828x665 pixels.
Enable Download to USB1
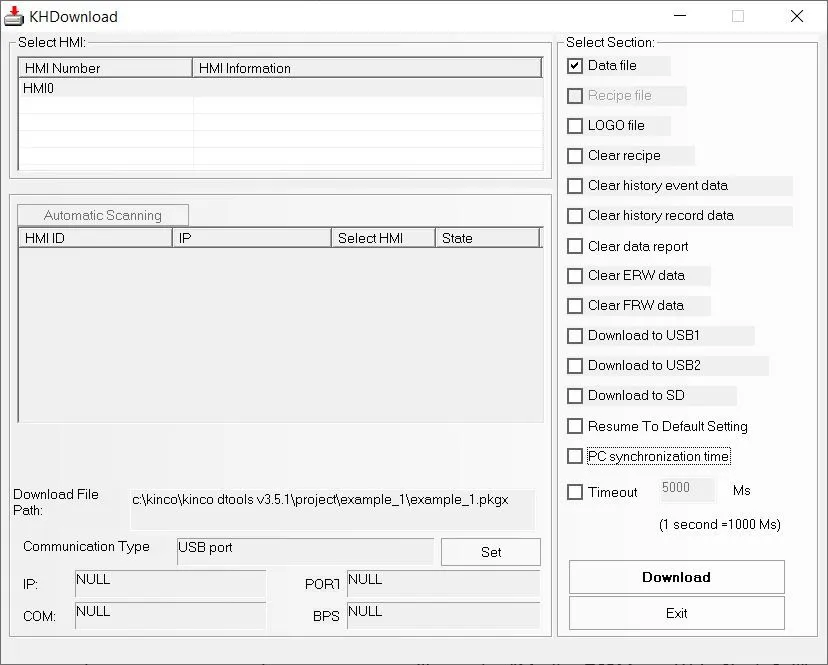coord(575,336)
